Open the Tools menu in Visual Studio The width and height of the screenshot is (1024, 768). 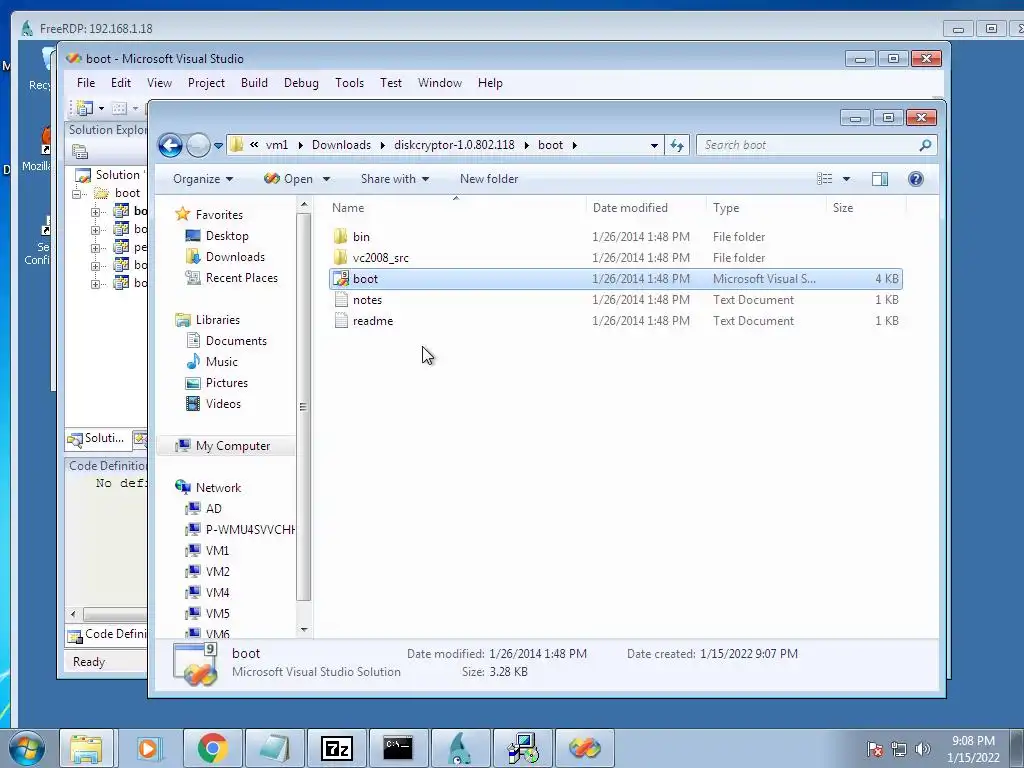click(349, 83)
